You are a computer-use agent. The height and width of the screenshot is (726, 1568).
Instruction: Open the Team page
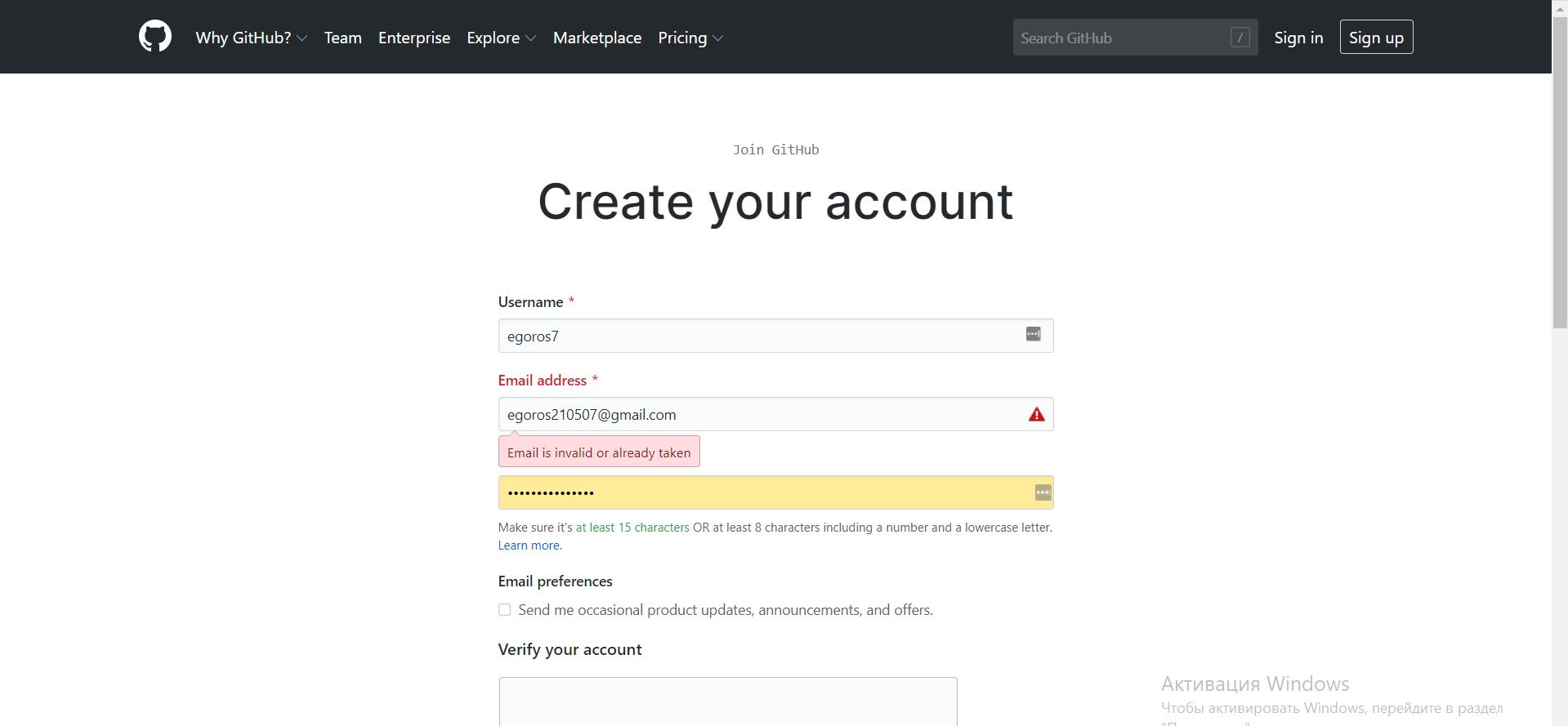click(x=342, y=38)
